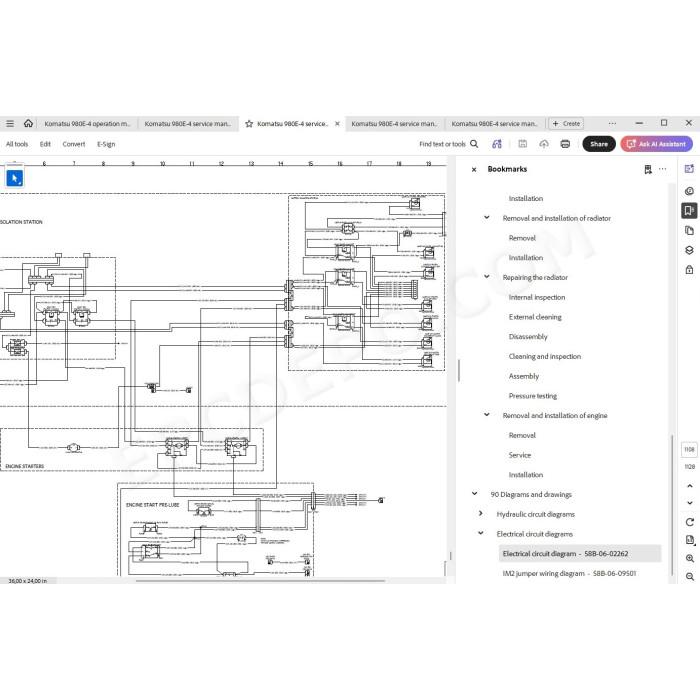Collapse Removal and installation of radiator
The height and width of the screenshot is (700, 700).
[487, 217]
